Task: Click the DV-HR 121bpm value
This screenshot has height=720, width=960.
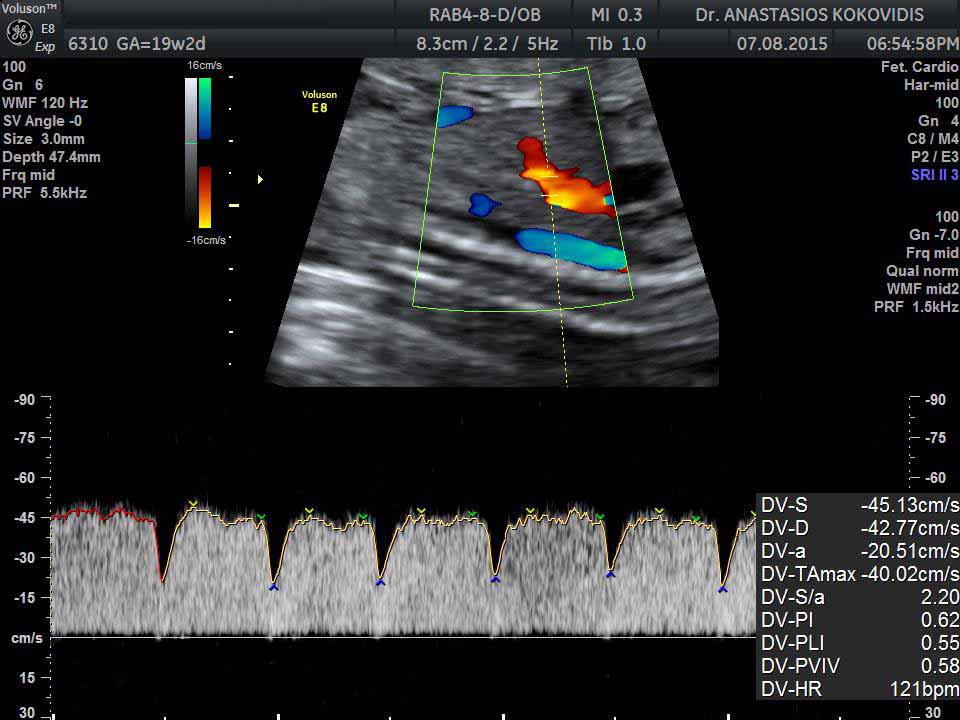Action: pyautogui.click(x=860, y=689)
